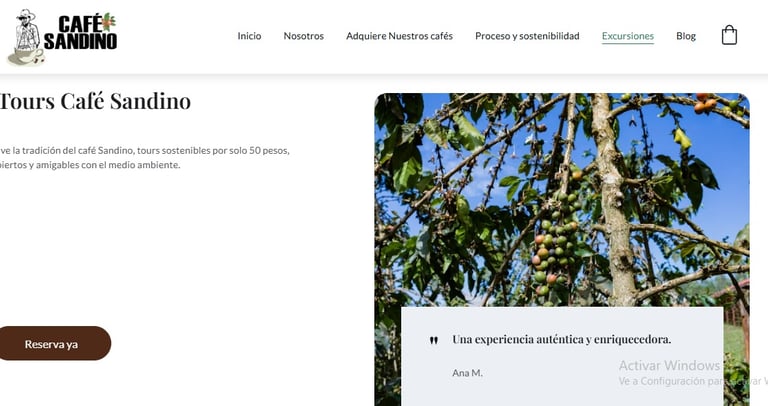This screenshot has width=768, height=406.
Task: Click the coffee cup in the logo
Action: 25,56
